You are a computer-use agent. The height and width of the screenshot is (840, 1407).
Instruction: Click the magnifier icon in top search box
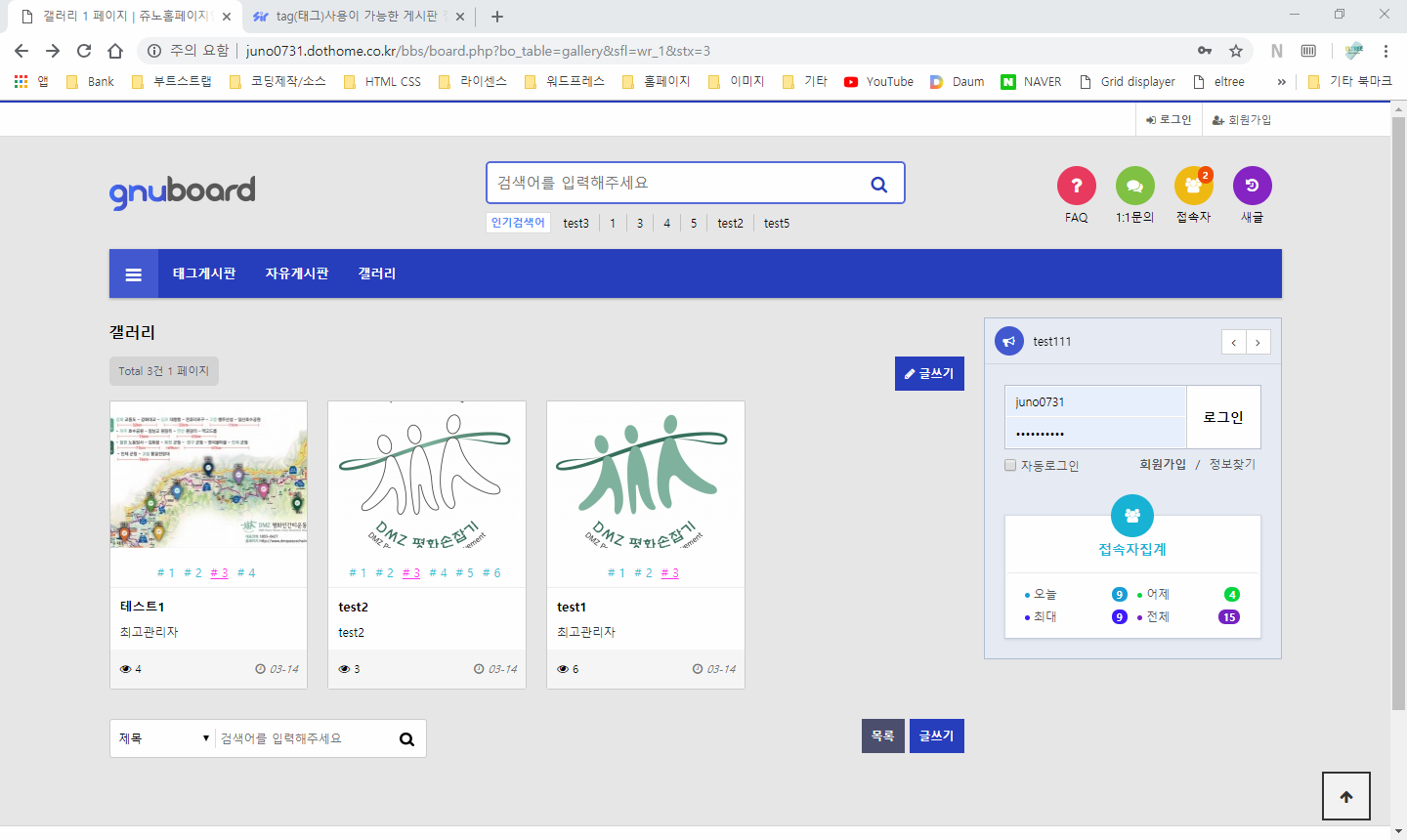pos(878,184)
